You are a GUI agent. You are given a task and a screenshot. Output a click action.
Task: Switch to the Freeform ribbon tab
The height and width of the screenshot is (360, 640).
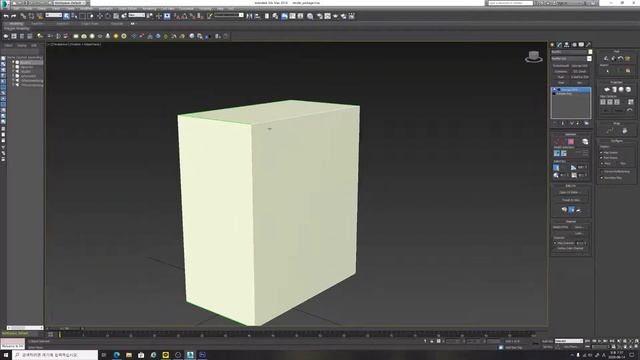click(x=38, y=24)
